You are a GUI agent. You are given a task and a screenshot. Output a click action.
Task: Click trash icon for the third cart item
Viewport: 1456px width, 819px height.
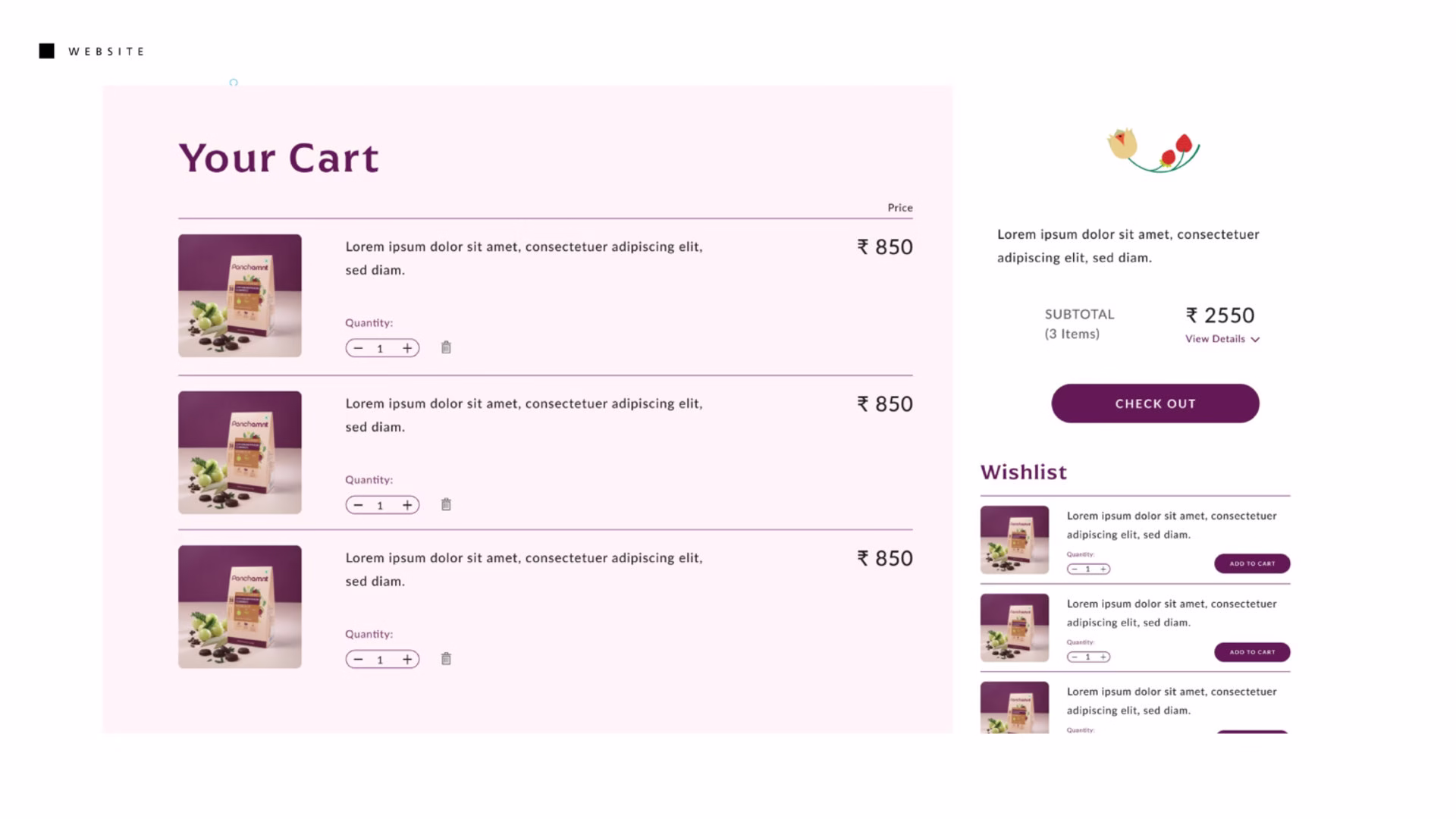click(446, 659)
